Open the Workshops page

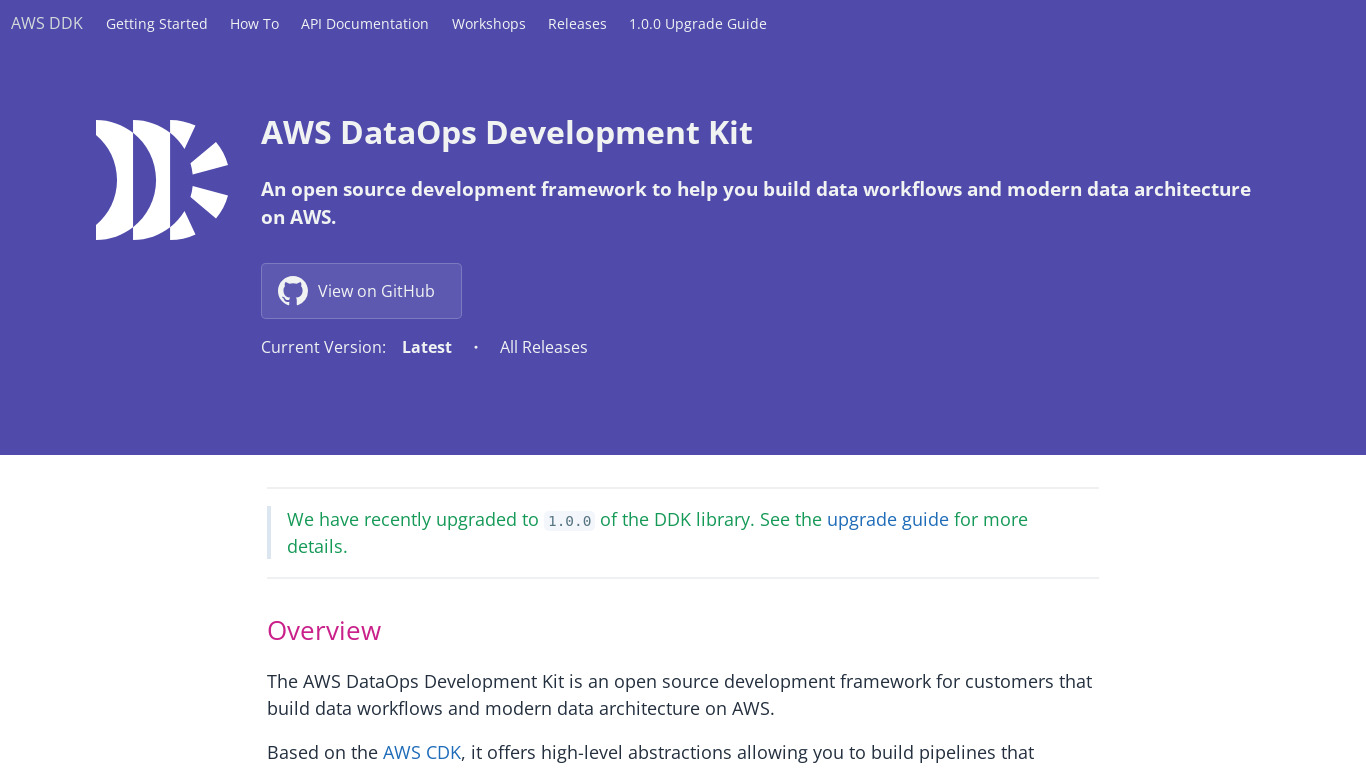(x=489, y=24)
